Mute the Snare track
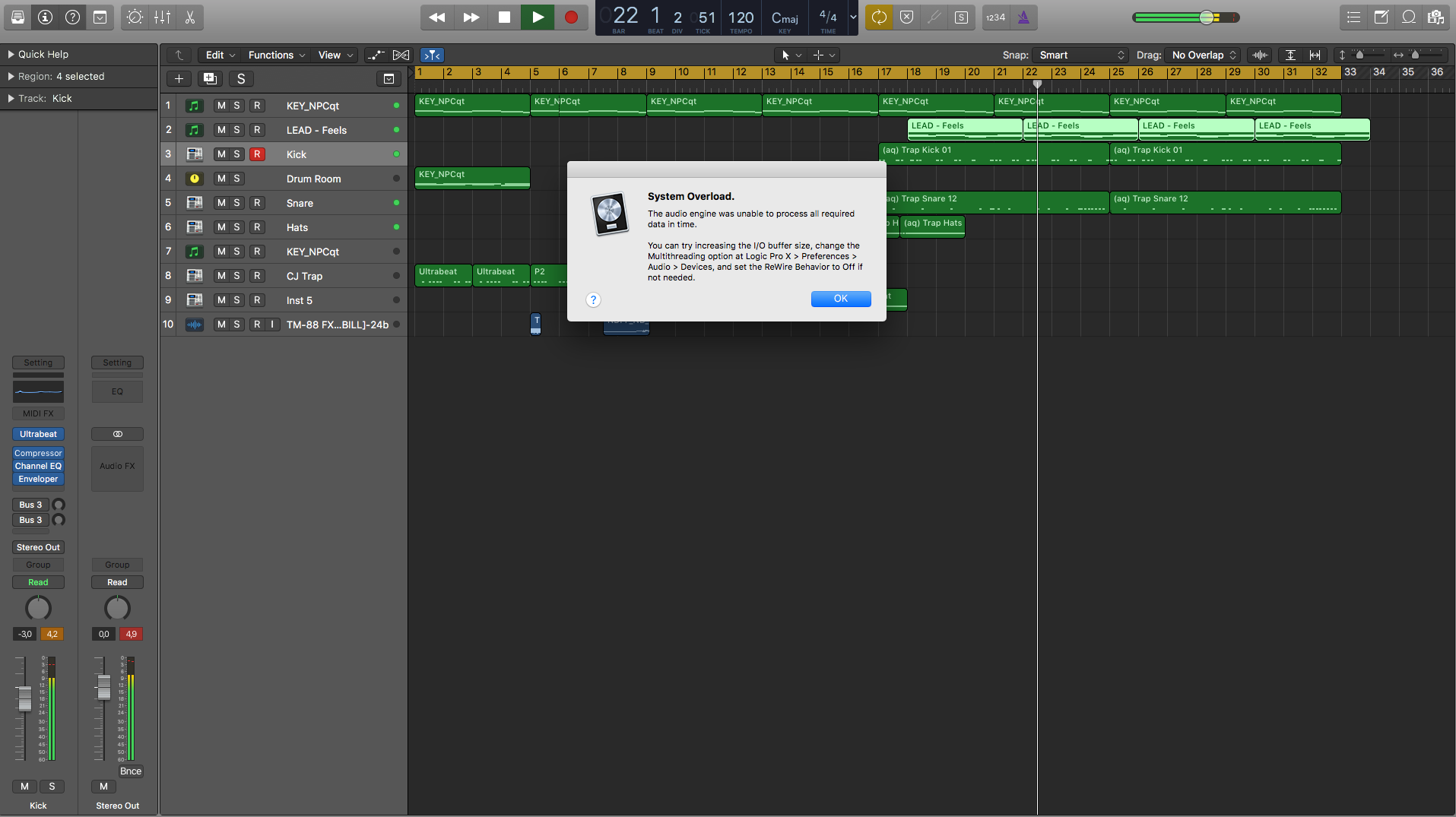Screen dimensions: 1456x817 221,203
